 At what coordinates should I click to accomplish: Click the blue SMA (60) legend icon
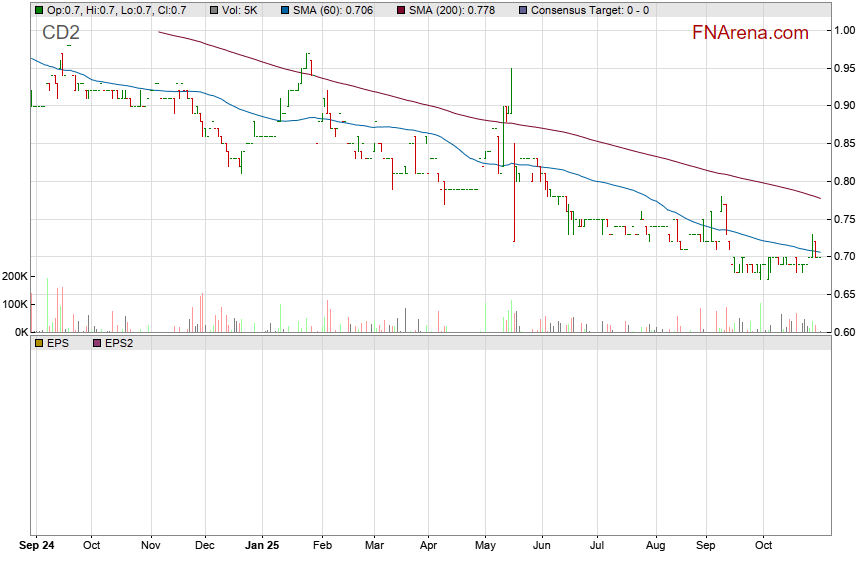(x=285, y=10)
